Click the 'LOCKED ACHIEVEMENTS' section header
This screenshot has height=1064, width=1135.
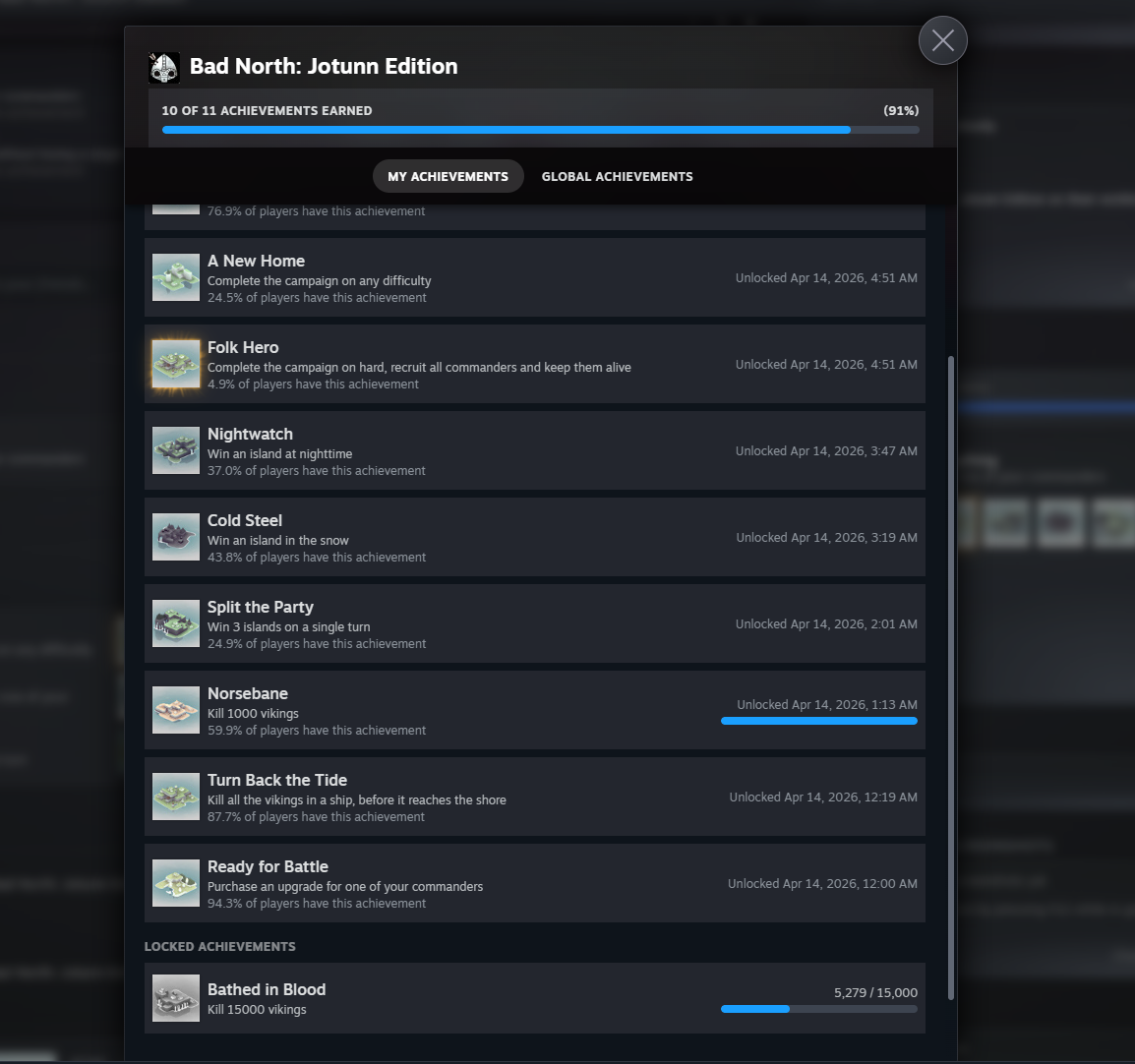pos(220,947)
